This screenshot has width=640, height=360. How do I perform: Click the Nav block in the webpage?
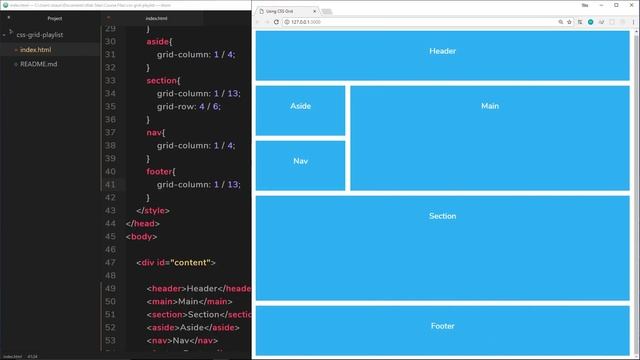(x=300, y=166)
